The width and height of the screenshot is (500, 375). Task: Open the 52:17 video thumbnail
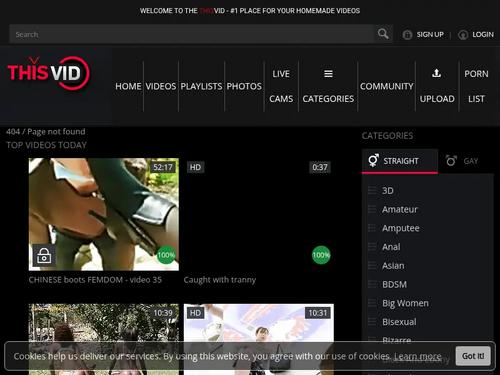104,214
